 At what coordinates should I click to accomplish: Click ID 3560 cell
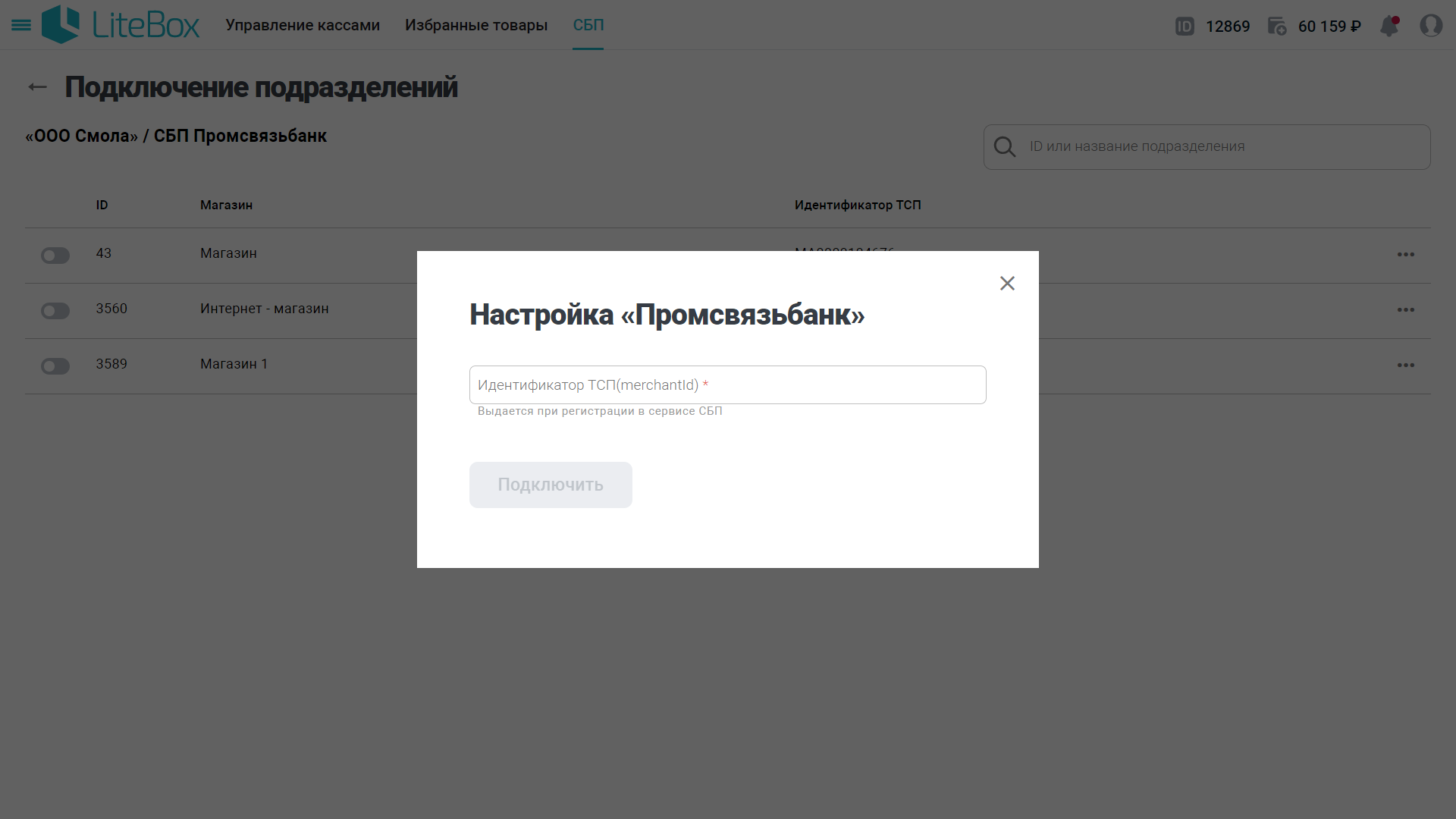point(111,309)
